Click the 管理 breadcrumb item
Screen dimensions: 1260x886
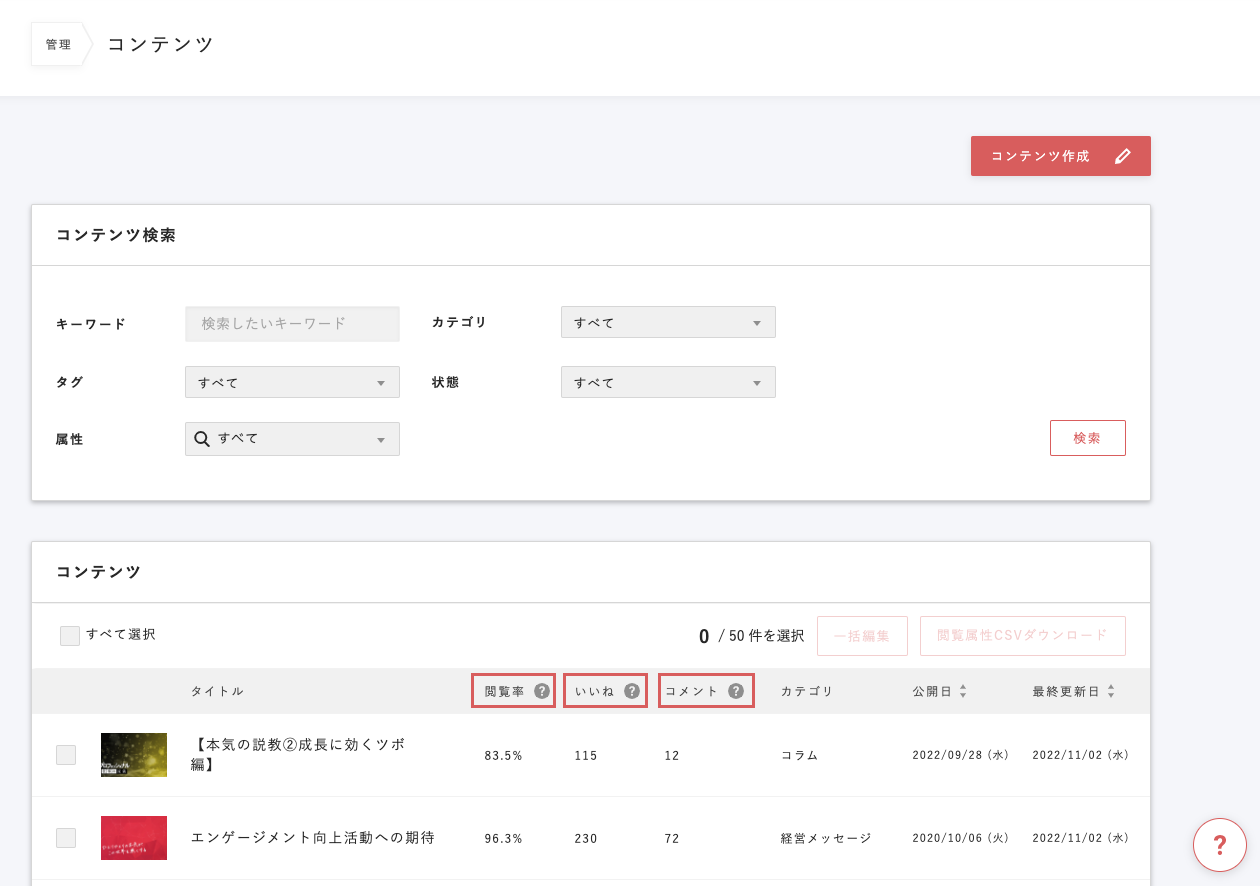58,45
